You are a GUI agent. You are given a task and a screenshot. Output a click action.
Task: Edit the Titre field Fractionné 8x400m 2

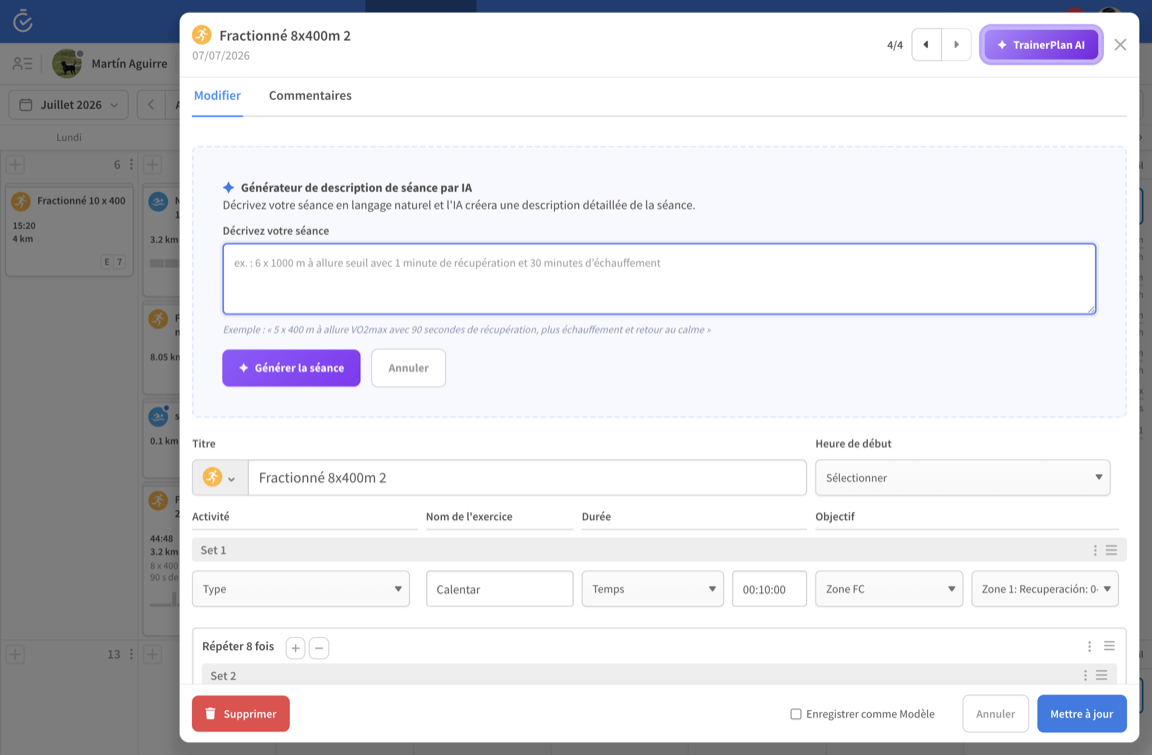click(x=527, y=477)
